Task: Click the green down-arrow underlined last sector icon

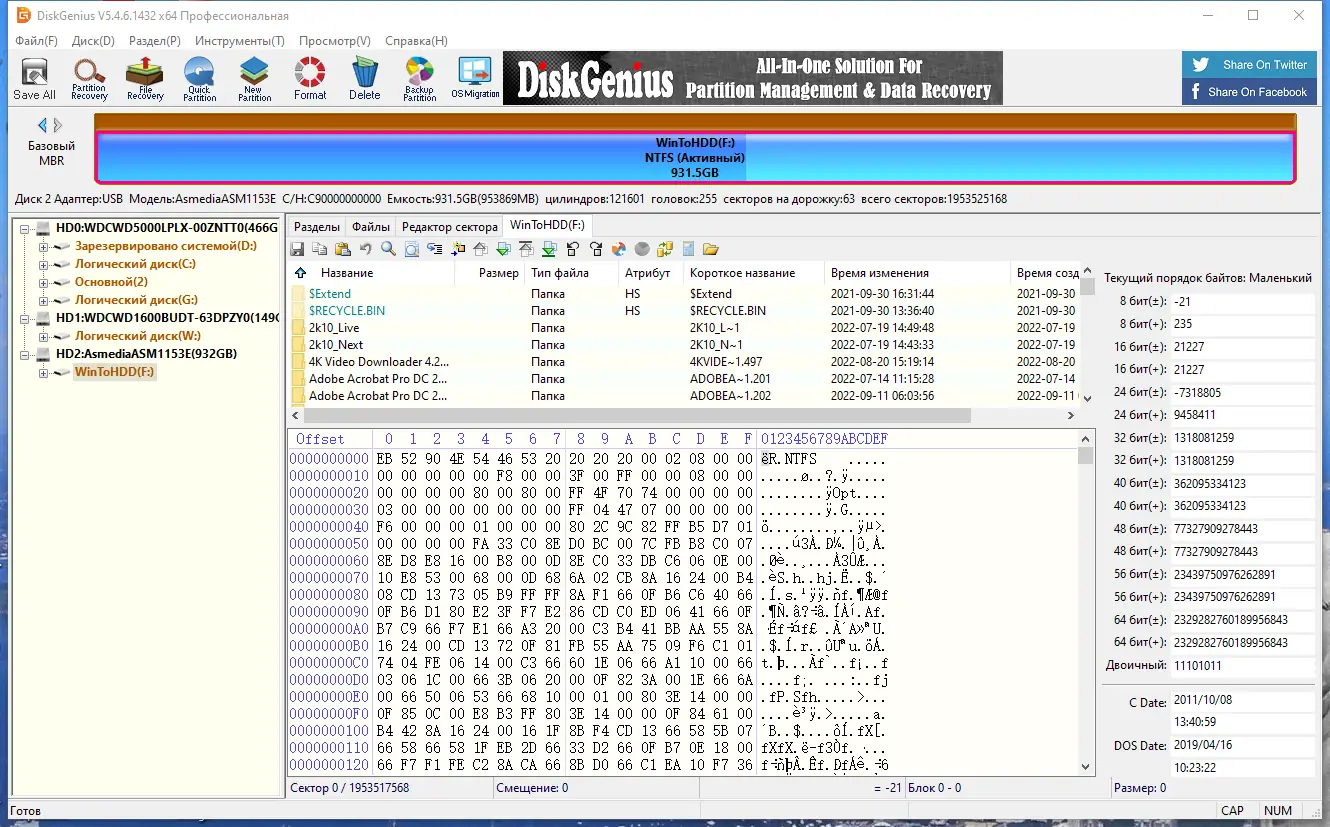Action: tap(549, 249)
